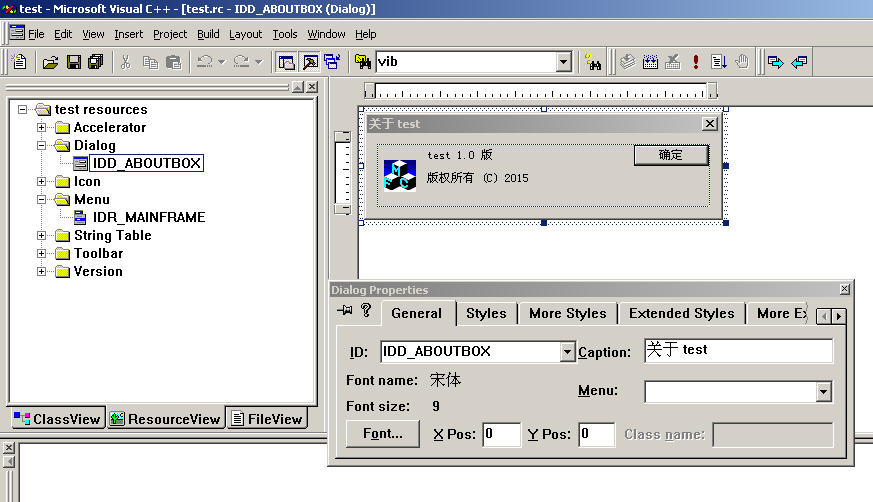The image size is (873, 502).
Task: Click the MFC icon in the About dialog preview
Action: point(400,175)
